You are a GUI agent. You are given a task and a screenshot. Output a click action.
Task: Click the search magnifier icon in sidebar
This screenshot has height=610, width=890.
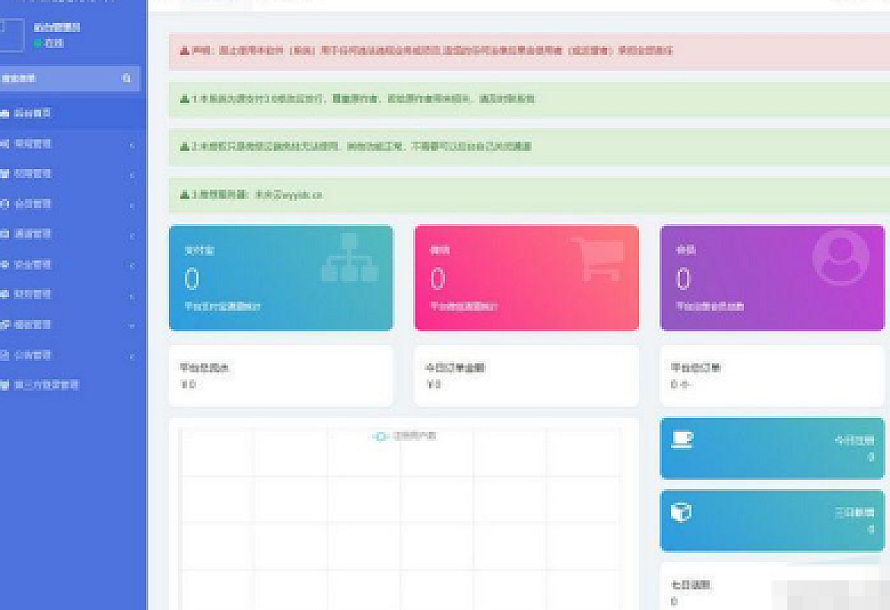pos(126,78)
